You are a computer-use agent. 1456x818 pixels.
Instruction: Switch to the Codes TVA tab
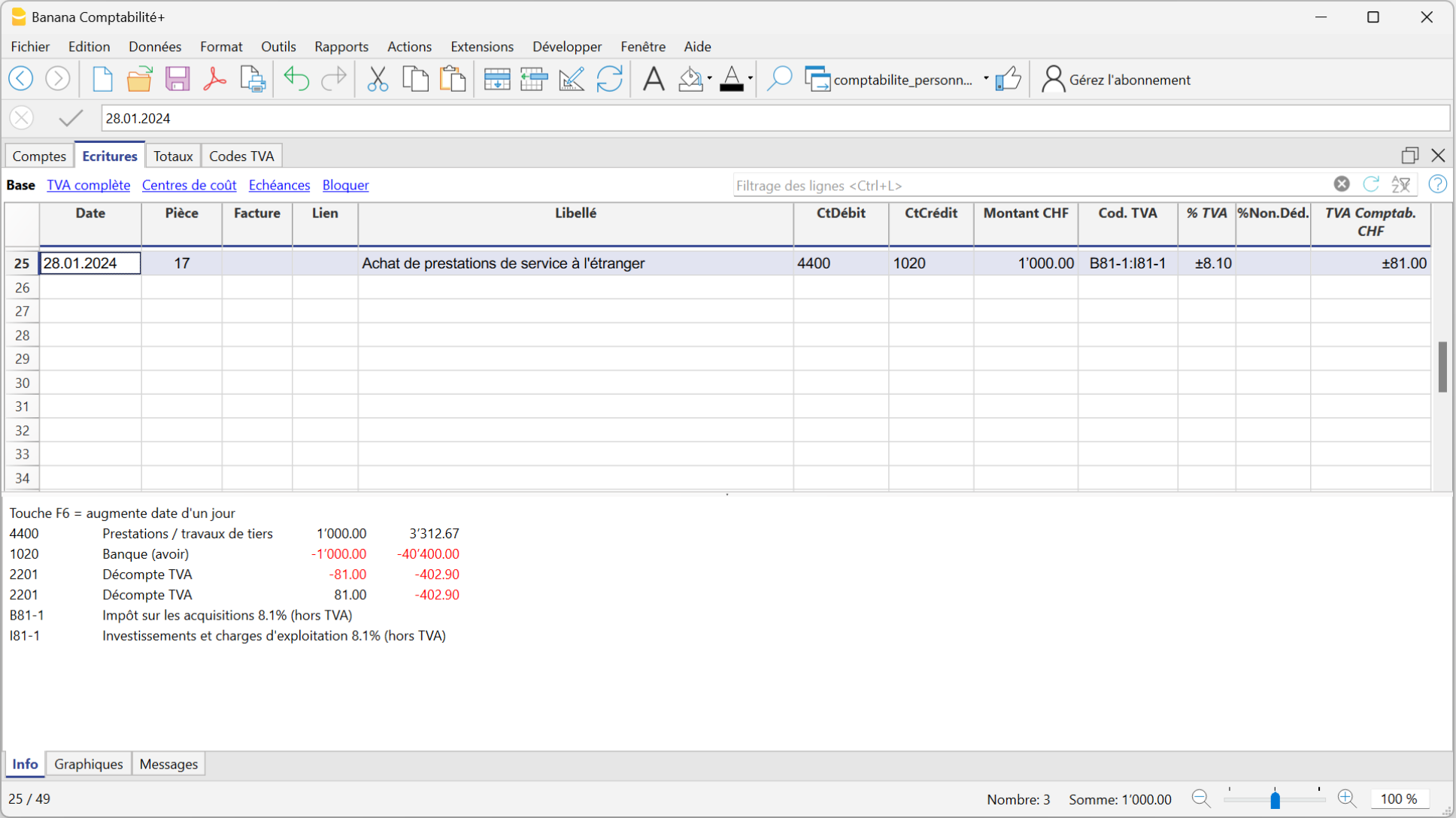[241, 156]
